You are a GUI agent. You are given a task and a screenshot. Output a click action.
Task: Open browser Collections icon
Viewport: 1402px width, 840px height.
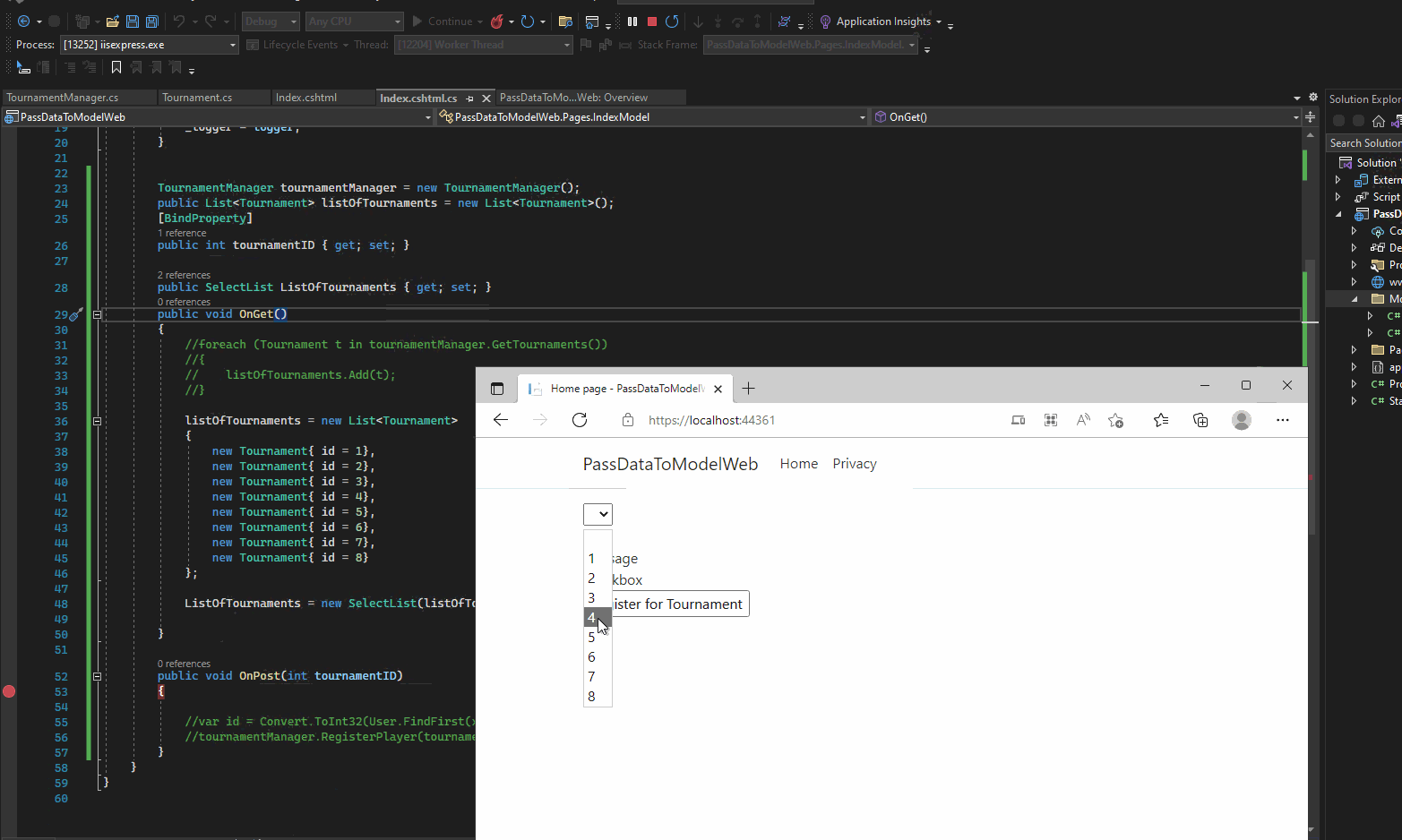tap(1200, 420)
